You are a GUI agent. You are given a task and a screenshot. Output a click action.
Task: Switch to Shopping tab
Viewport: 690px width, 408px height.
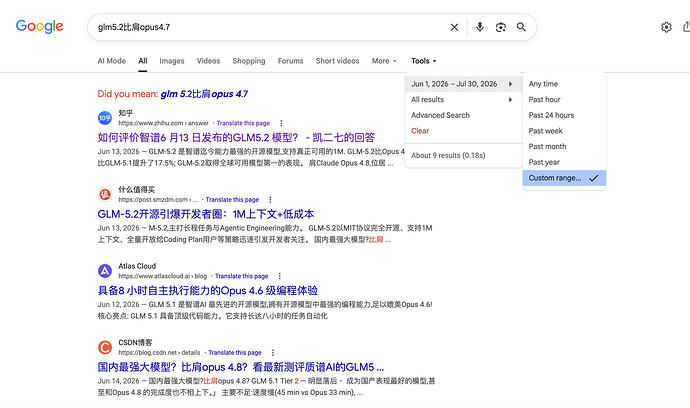(x=249, y=61)
